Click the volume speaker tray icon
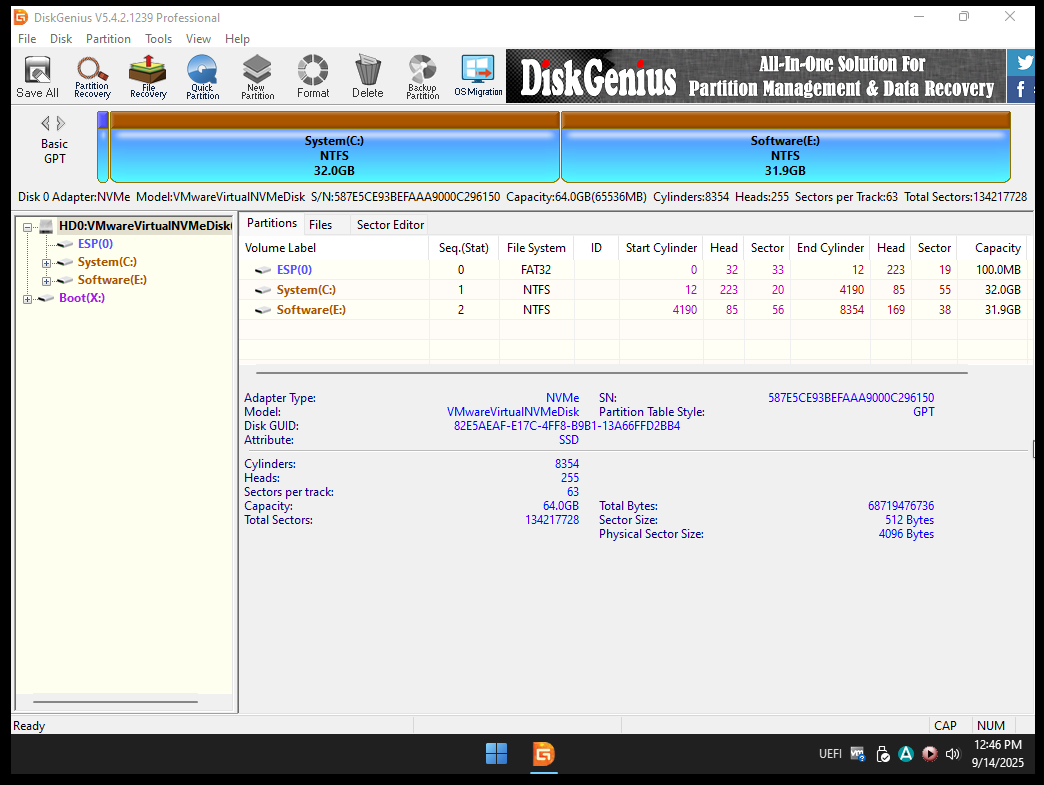 (953, 754)
